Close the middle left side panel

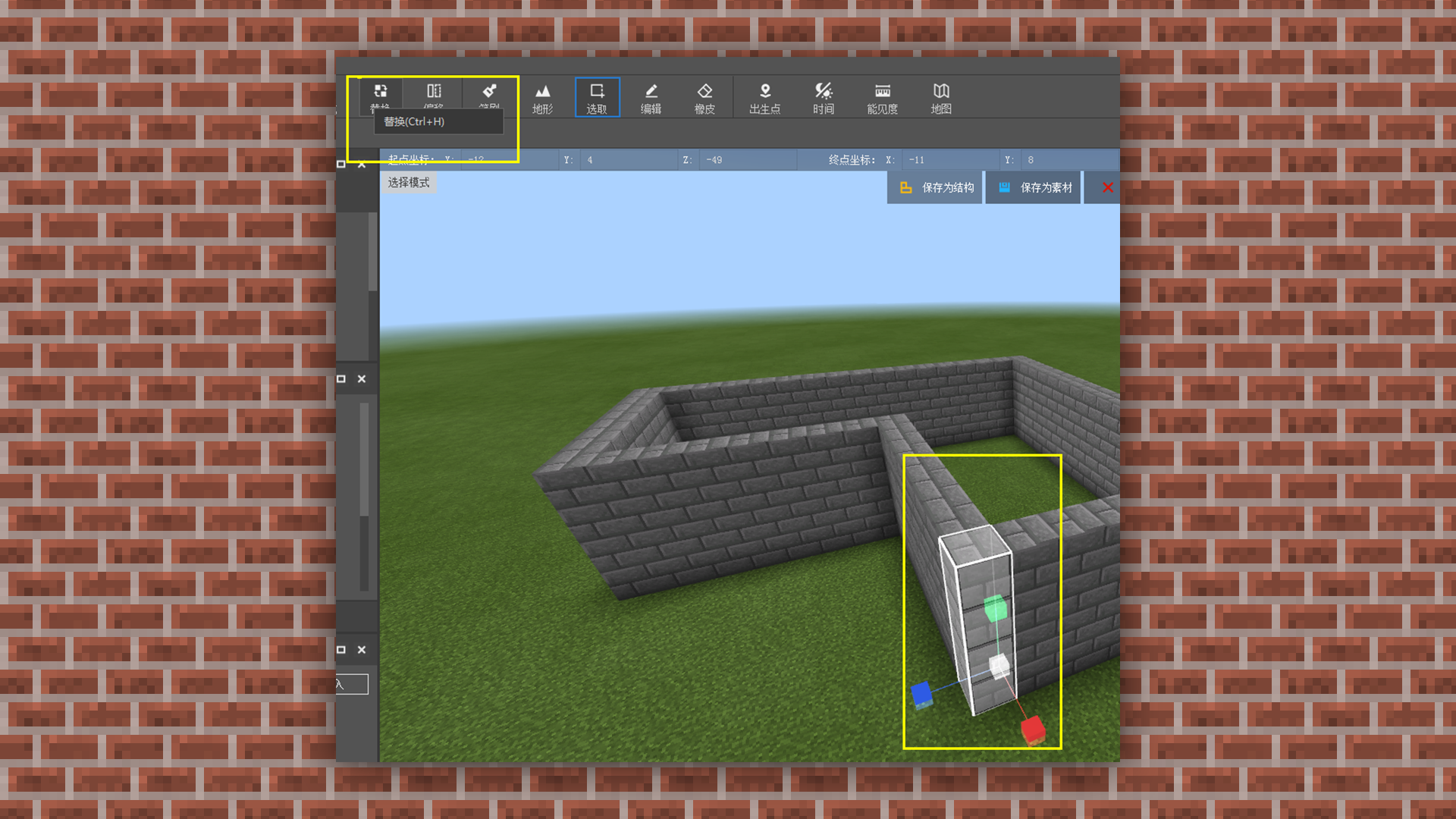pos(362,378)
